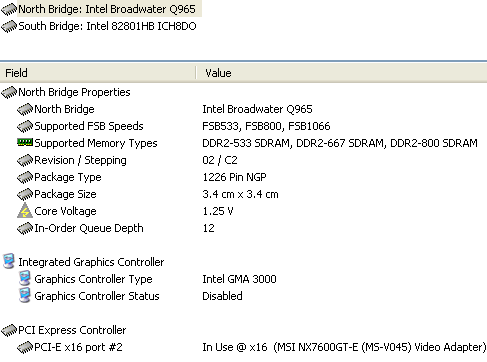Click the North Bridge Properties chip icon
The height and width of the screenshot is (362, 487).
(x=9, y=92)
